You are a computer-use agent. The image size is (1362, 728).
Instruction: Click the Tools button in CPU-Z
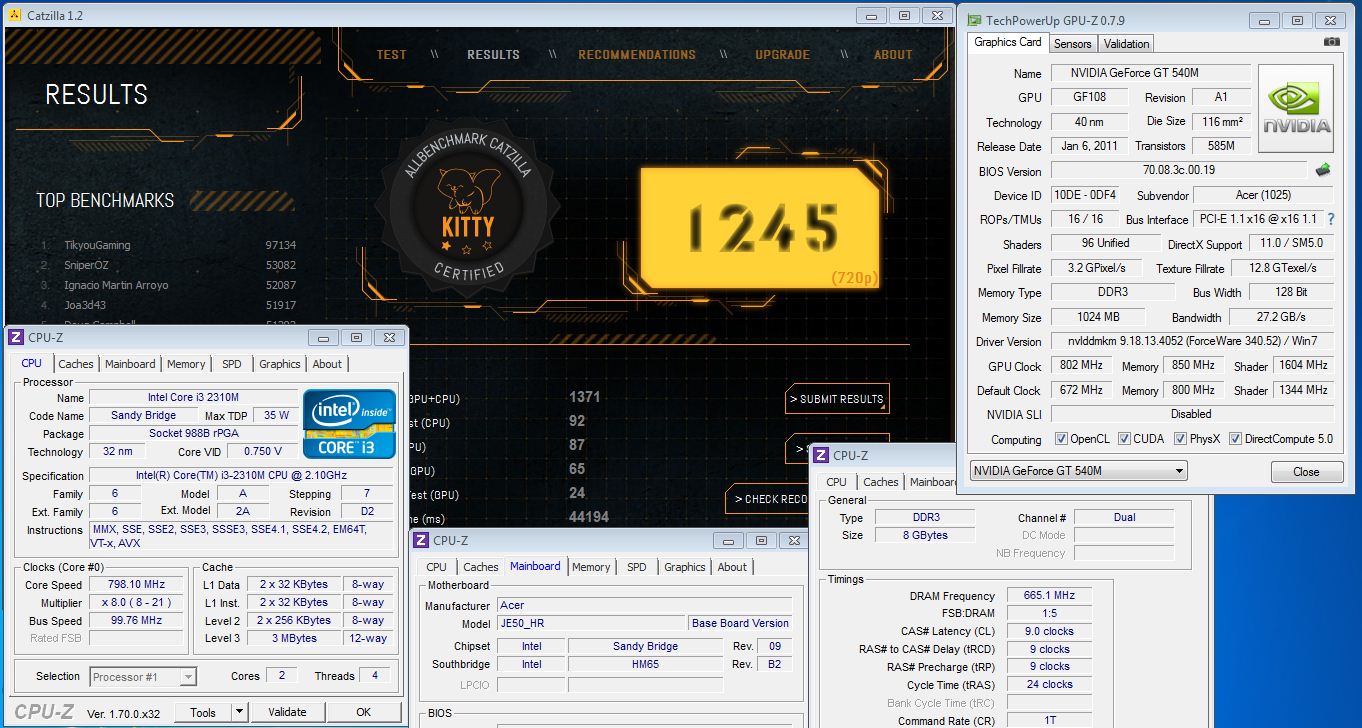tap(203, 712)
